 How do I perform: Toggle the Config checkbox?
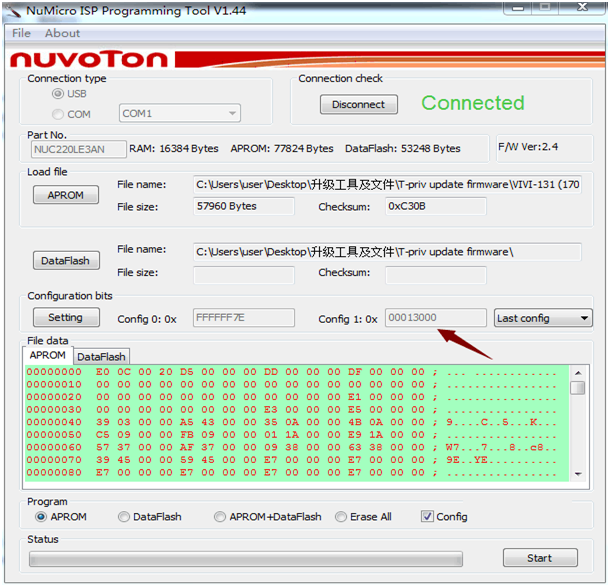coord(427,517)
